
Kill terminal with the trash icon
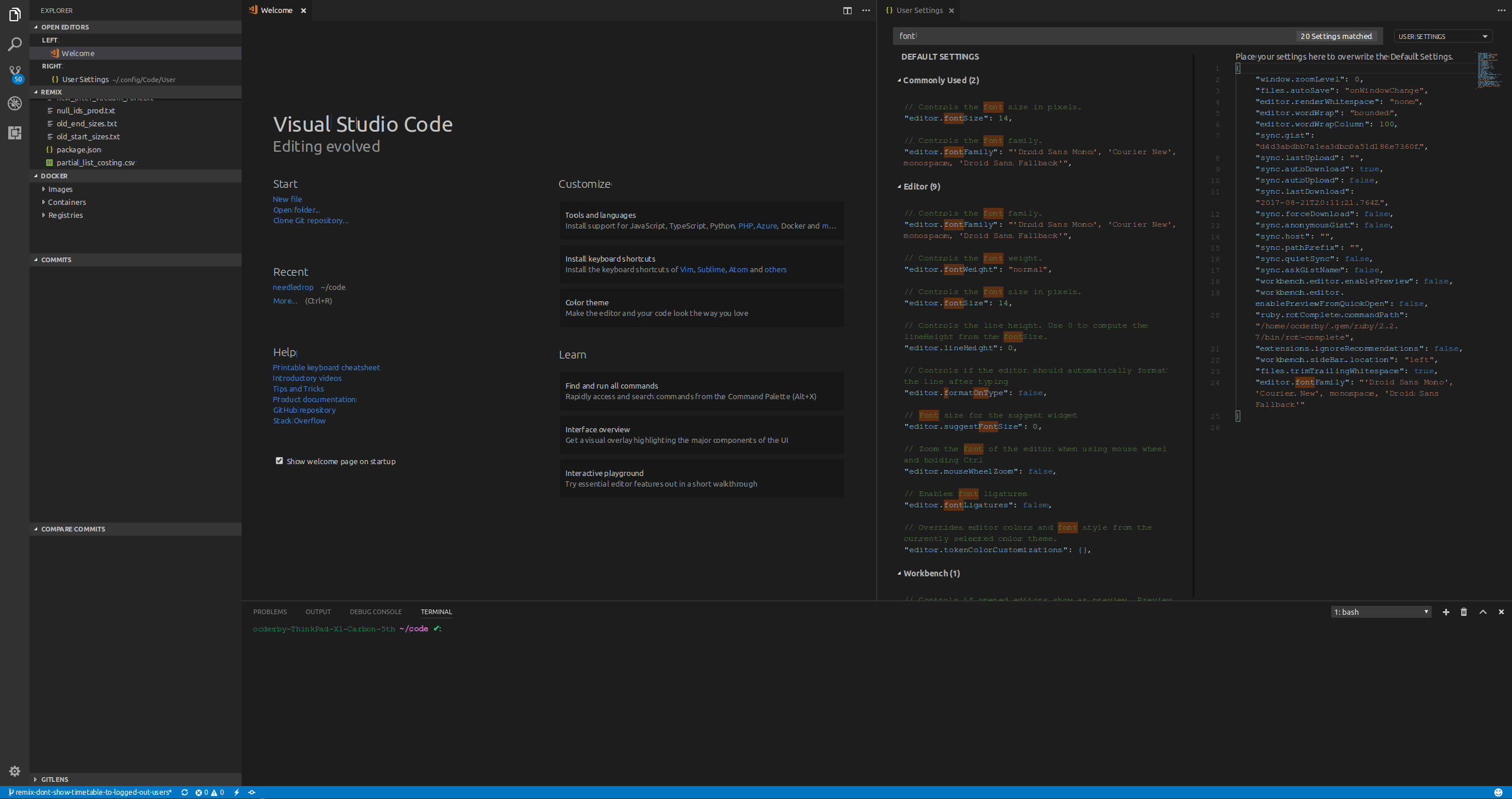(1464, 612)
